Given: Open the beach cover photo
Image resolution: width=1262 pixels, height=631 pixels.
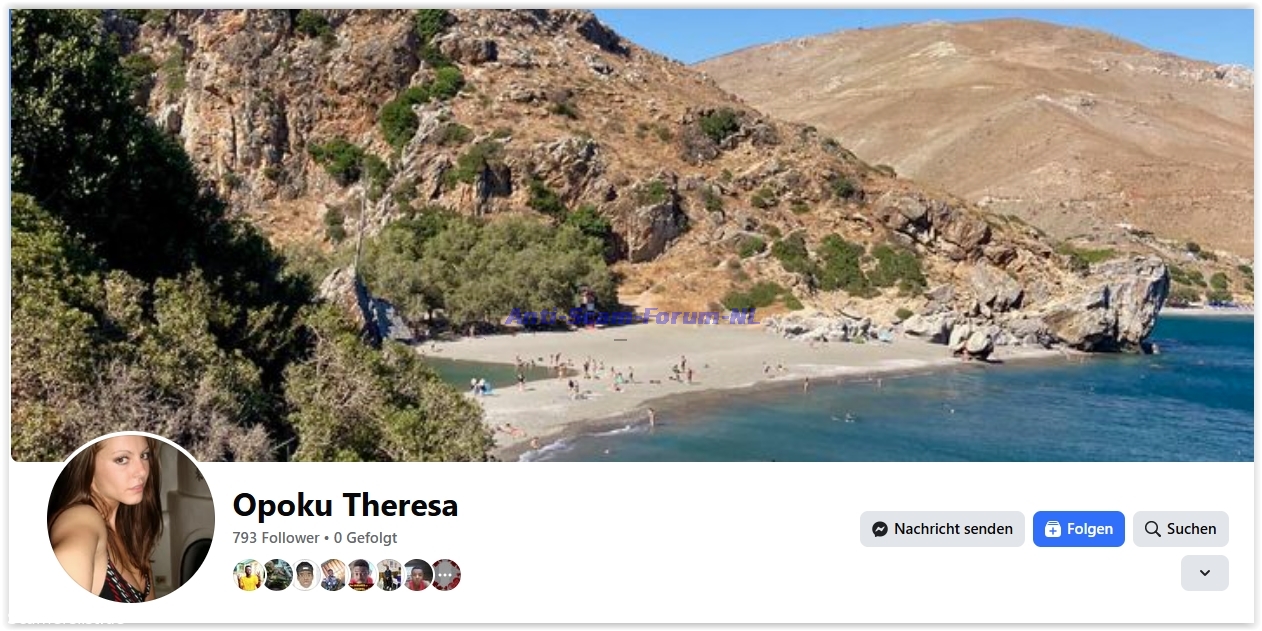Looking at the screenshot, I should click(632, 235).
